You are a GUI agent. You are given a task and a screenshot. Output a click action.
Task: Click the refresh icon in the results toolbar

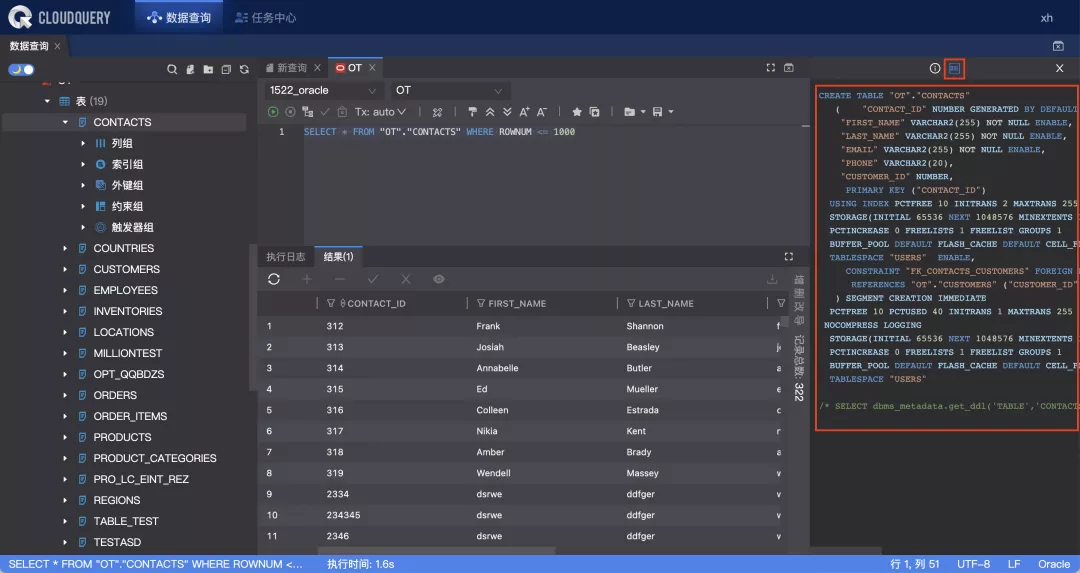pos(274,279)
